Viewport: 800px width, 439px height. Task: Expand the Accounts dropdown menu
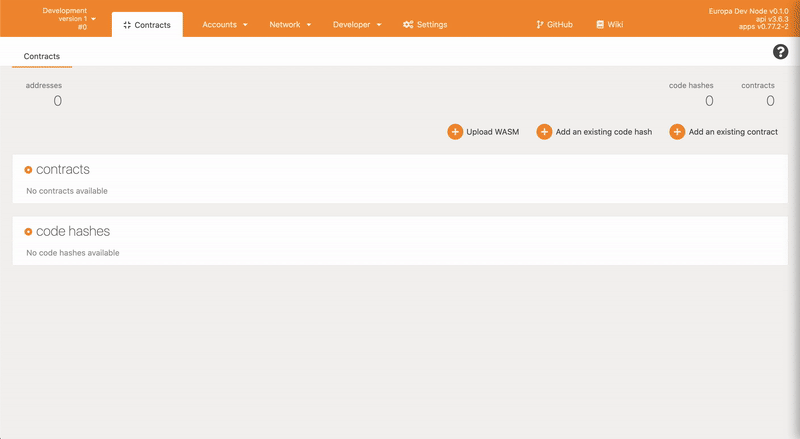tap(225, 24)
